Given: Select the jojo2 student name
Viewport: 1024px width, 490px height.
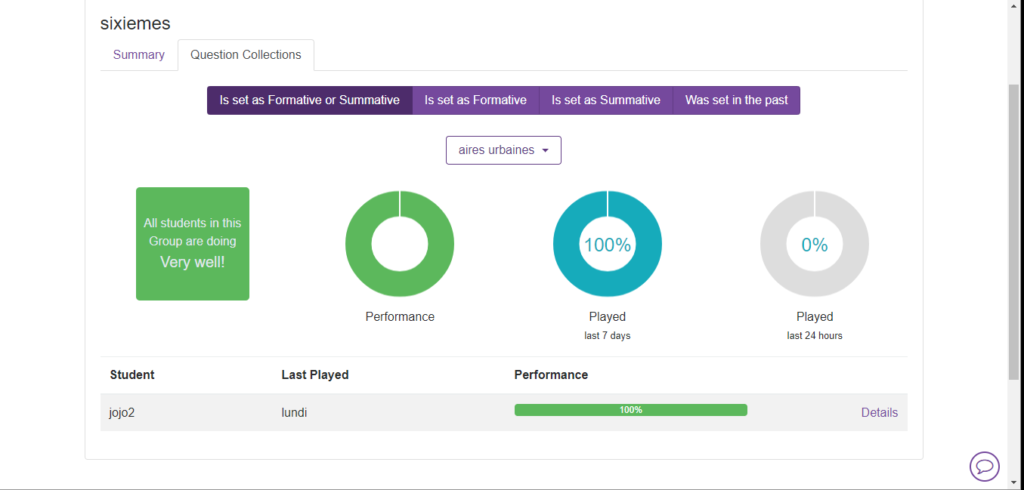Looking at the screenshot, I should tap(122, 412).
